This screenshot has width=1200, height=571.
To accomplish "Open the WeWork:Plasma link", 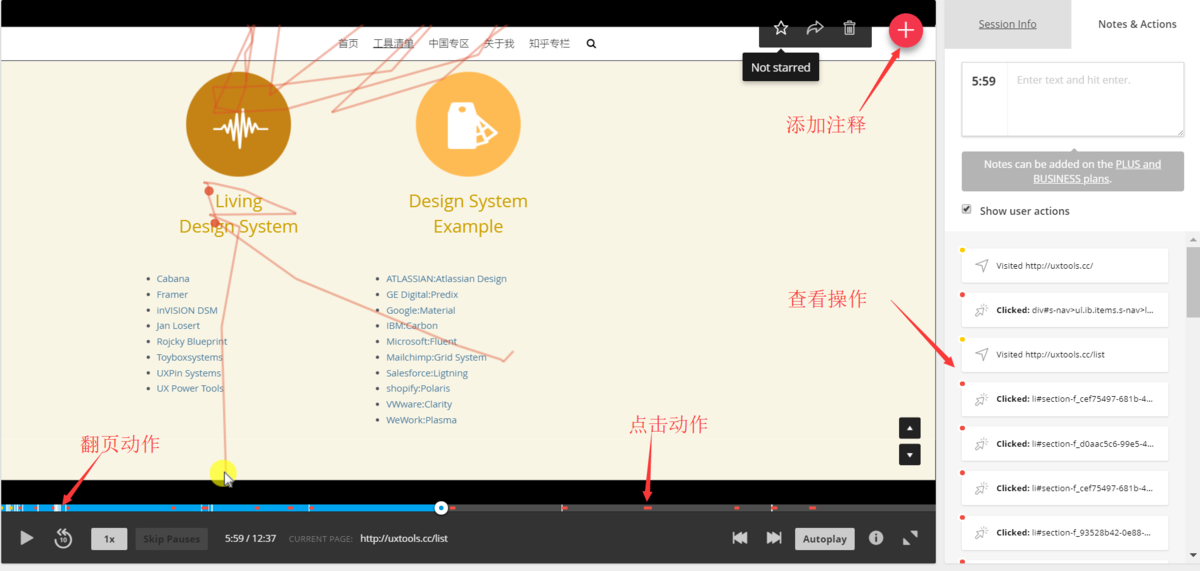I will click(421, 420).
